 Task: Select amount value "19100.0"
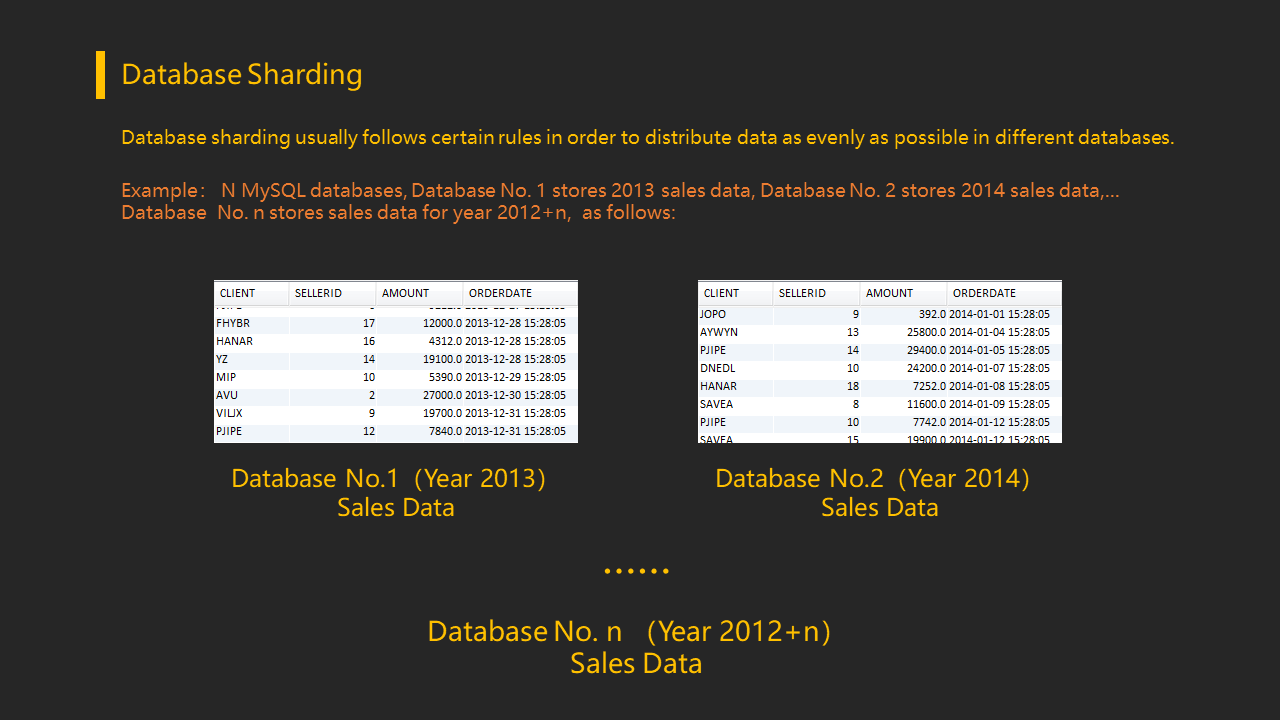click(440, 359)
